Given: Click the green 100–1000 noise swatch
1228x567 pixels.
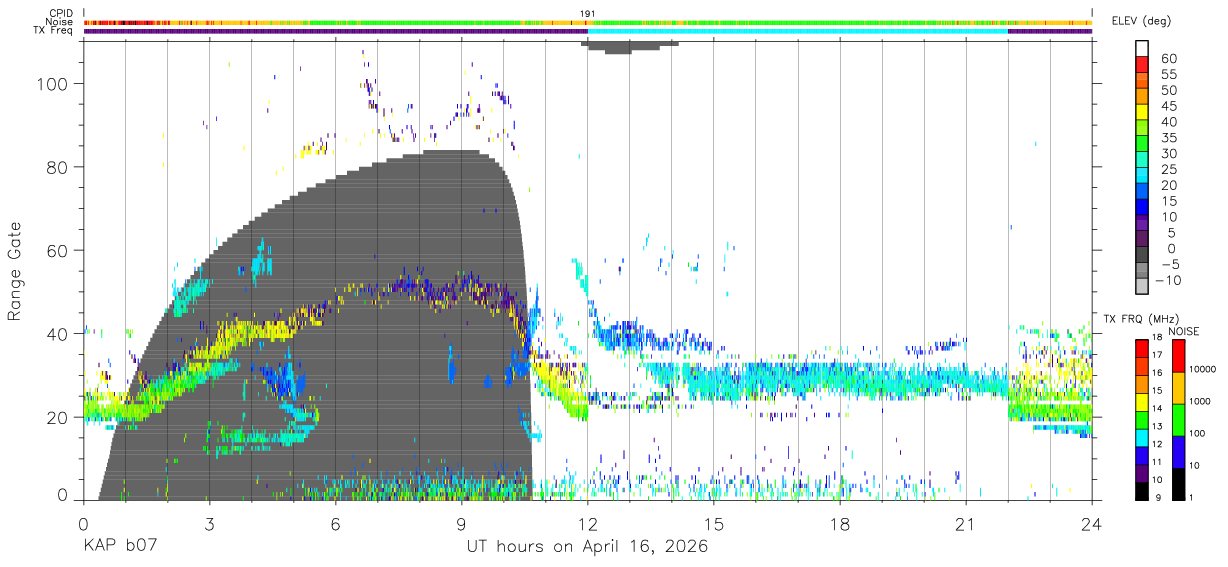Looking at the screenshot, I should tap(1179, 418).
